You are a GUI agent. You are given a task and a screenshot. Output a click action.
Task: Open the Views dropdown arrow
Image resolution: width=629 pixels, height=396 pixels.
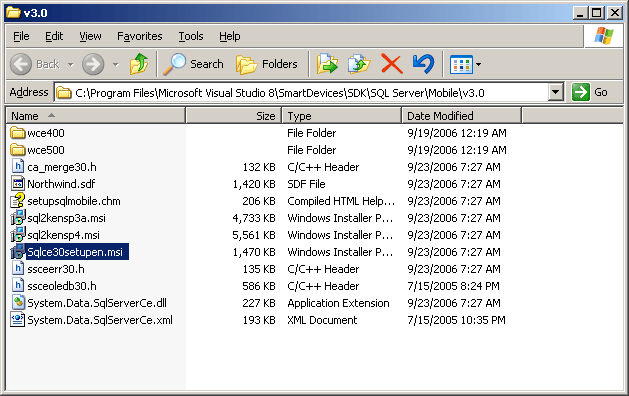tap(478, 64)
